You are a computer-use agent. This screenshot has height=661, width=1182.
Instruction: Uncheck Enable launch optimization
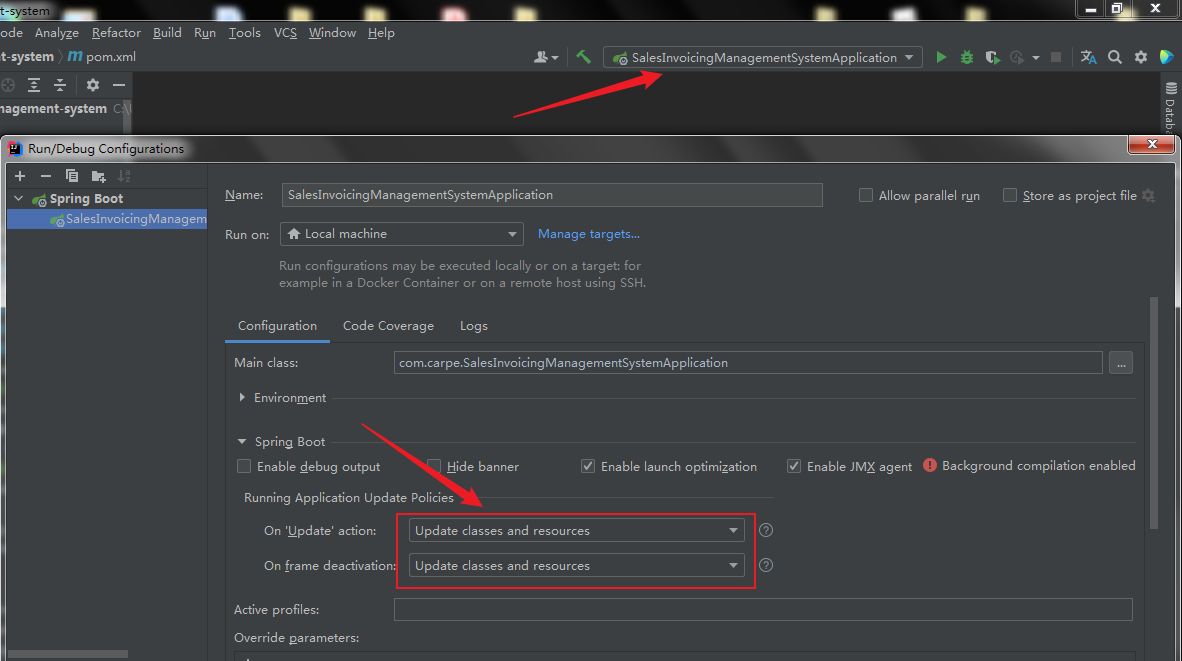[588, 467]
